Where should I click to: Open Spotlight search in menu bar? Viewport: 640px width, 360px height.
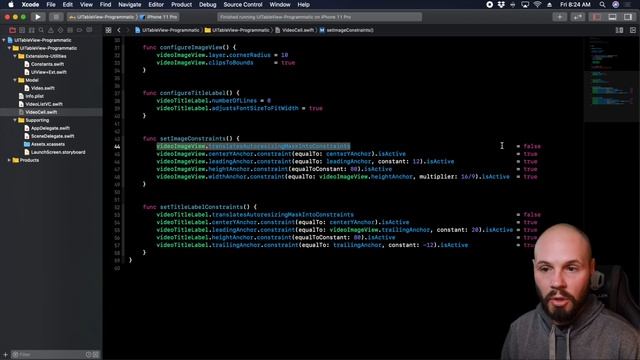[x=602, y=4]
